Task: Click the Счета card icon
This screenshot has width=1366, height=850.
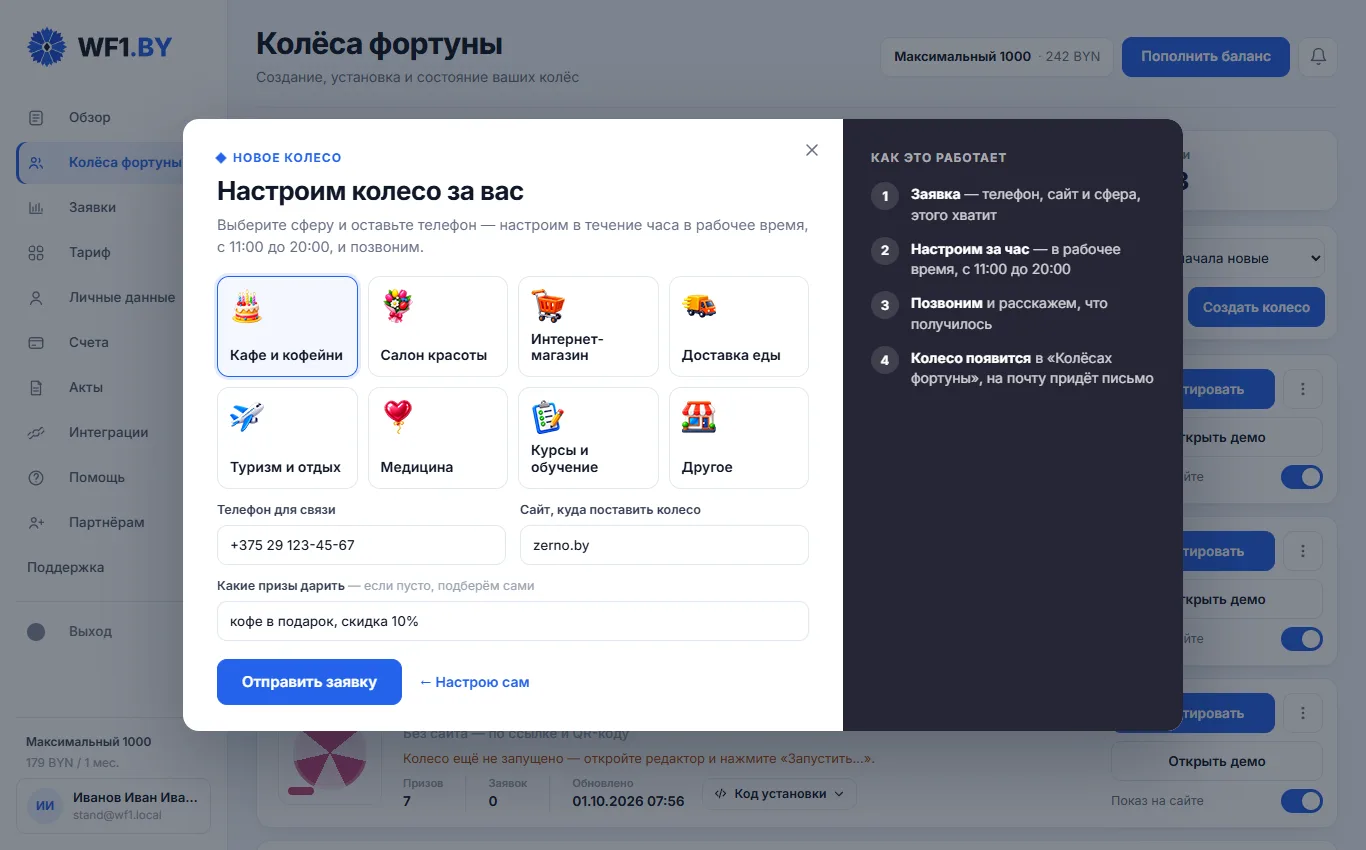Action: [x=36, y=342]
